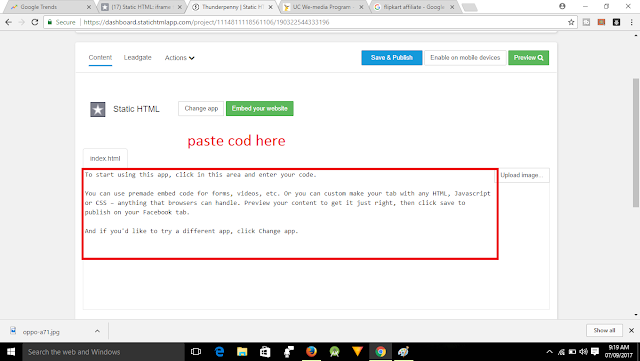Open Windows Start menu
Image resolution: width=640 pixels, height=361 pixels.
[x=11, y=352]
